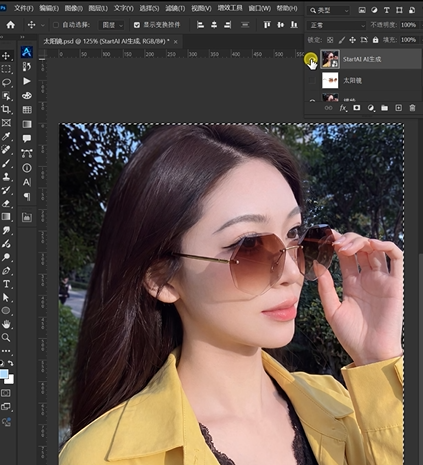The image size is (423, 465).
Task: Select the Pen tool
Action: pos(6,270)
